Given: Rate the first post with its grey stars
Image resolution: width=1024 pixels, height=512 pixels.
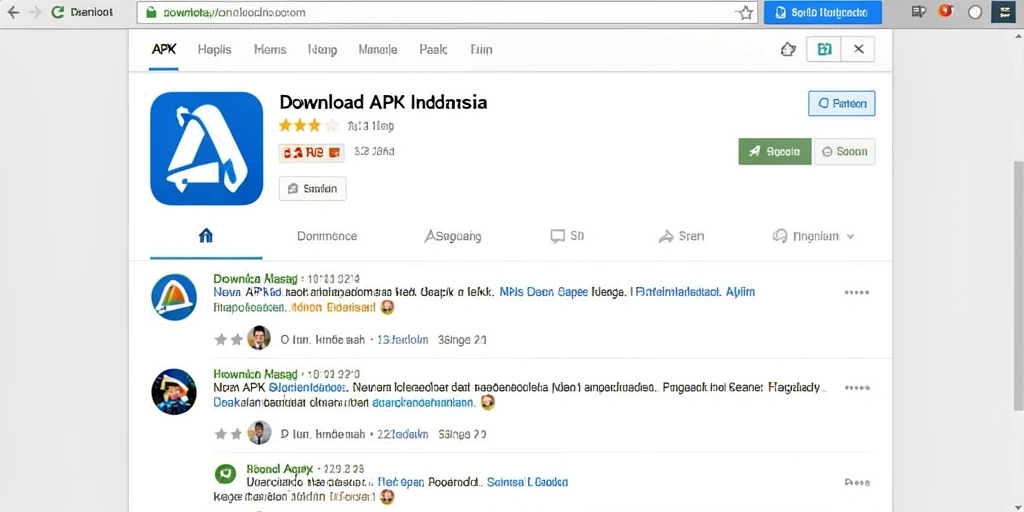Looking at the screenshot, I should click(229, 340).
